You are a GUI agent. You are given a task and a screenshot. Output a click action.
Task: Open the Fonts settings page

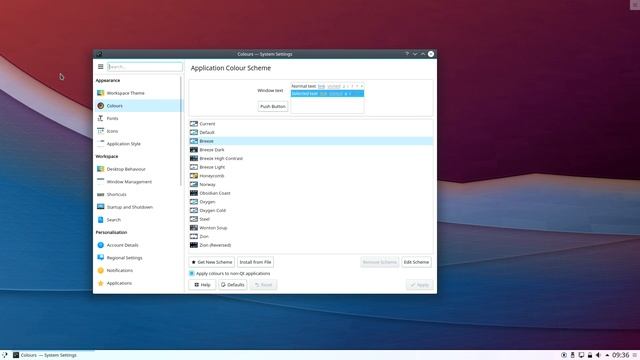[139, 118]
